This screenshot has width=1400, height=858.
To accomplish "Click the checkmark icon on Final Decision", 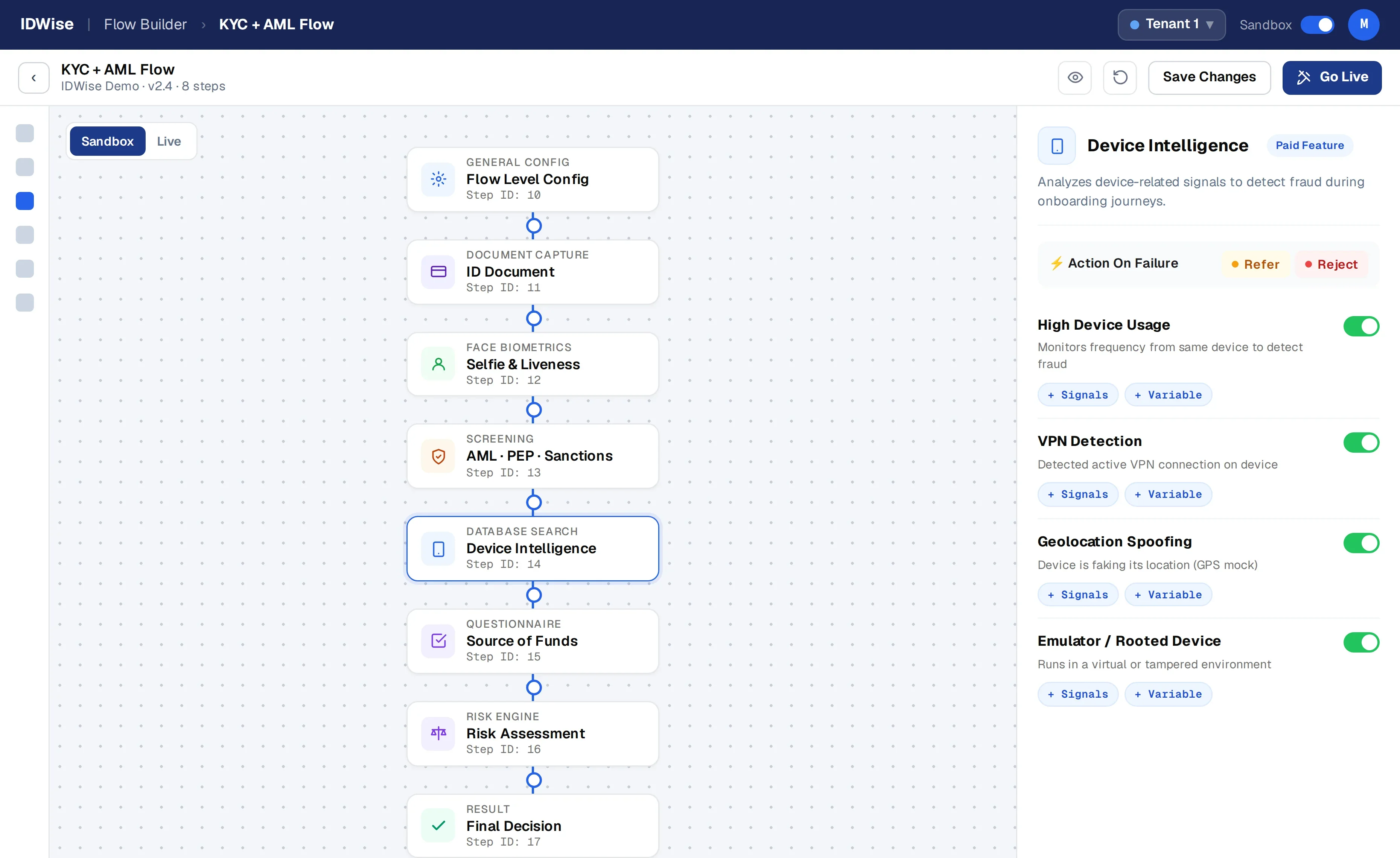I will pos(438,826).
